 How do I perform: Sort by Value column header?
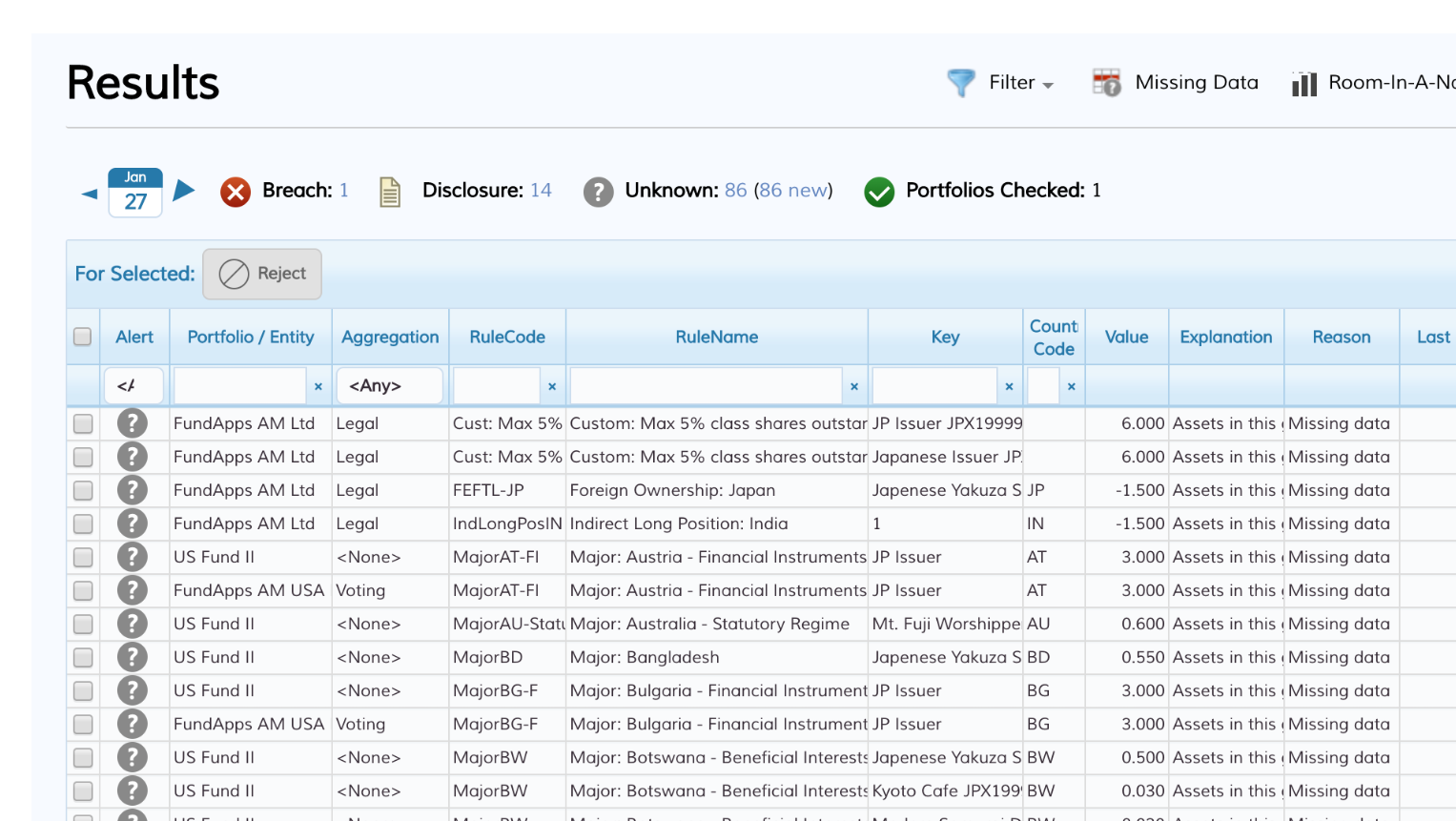(1127, 337)
